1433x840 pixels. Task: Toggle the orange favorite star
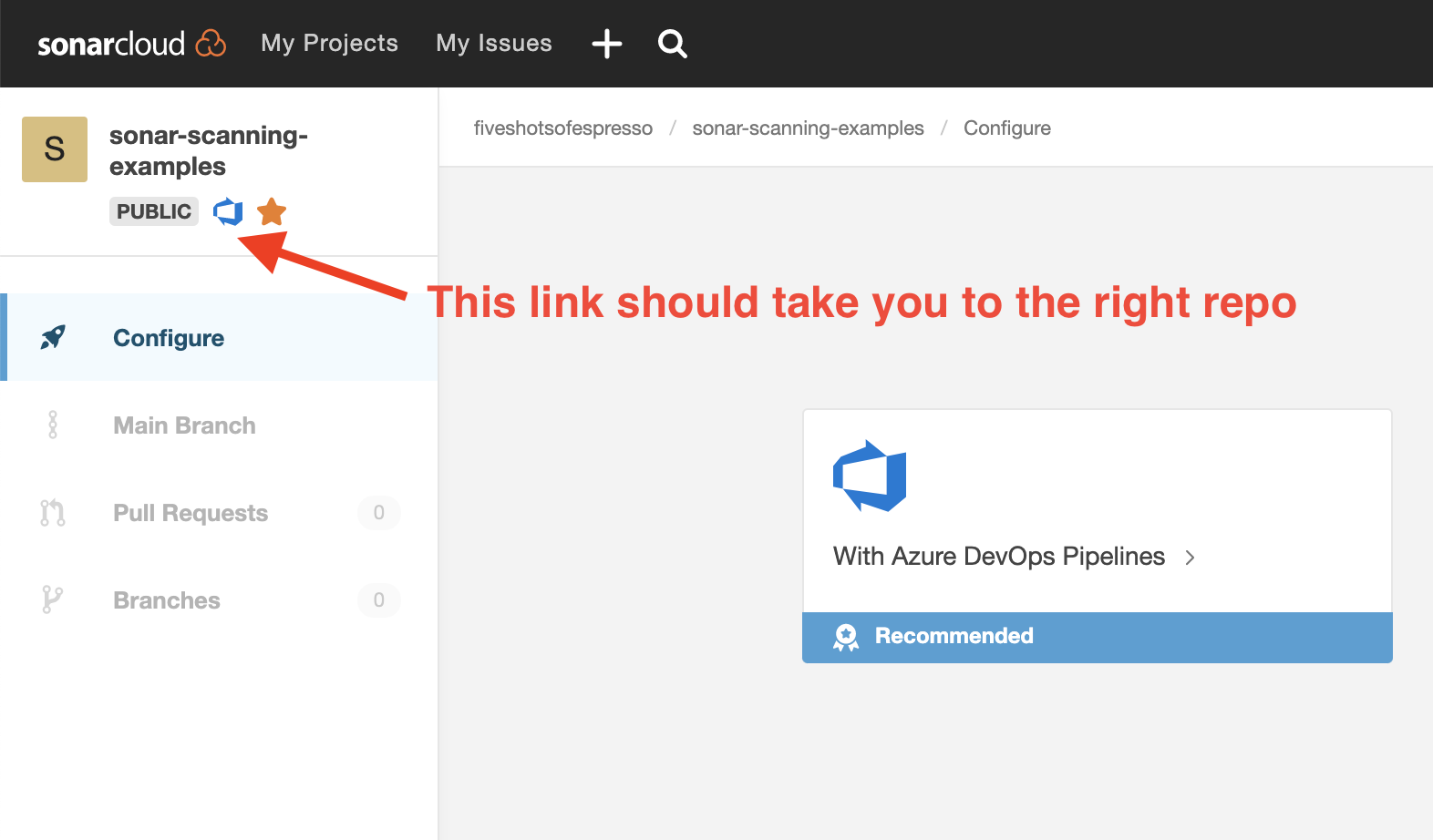pos(272,211)
